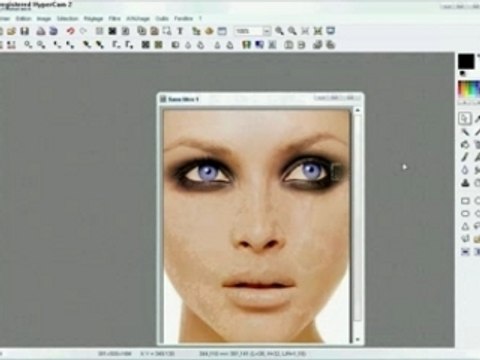The width and height of the screenshot is (480, 360).
Task: Pick the black foreground color swatch
Action: coord(466,62)
